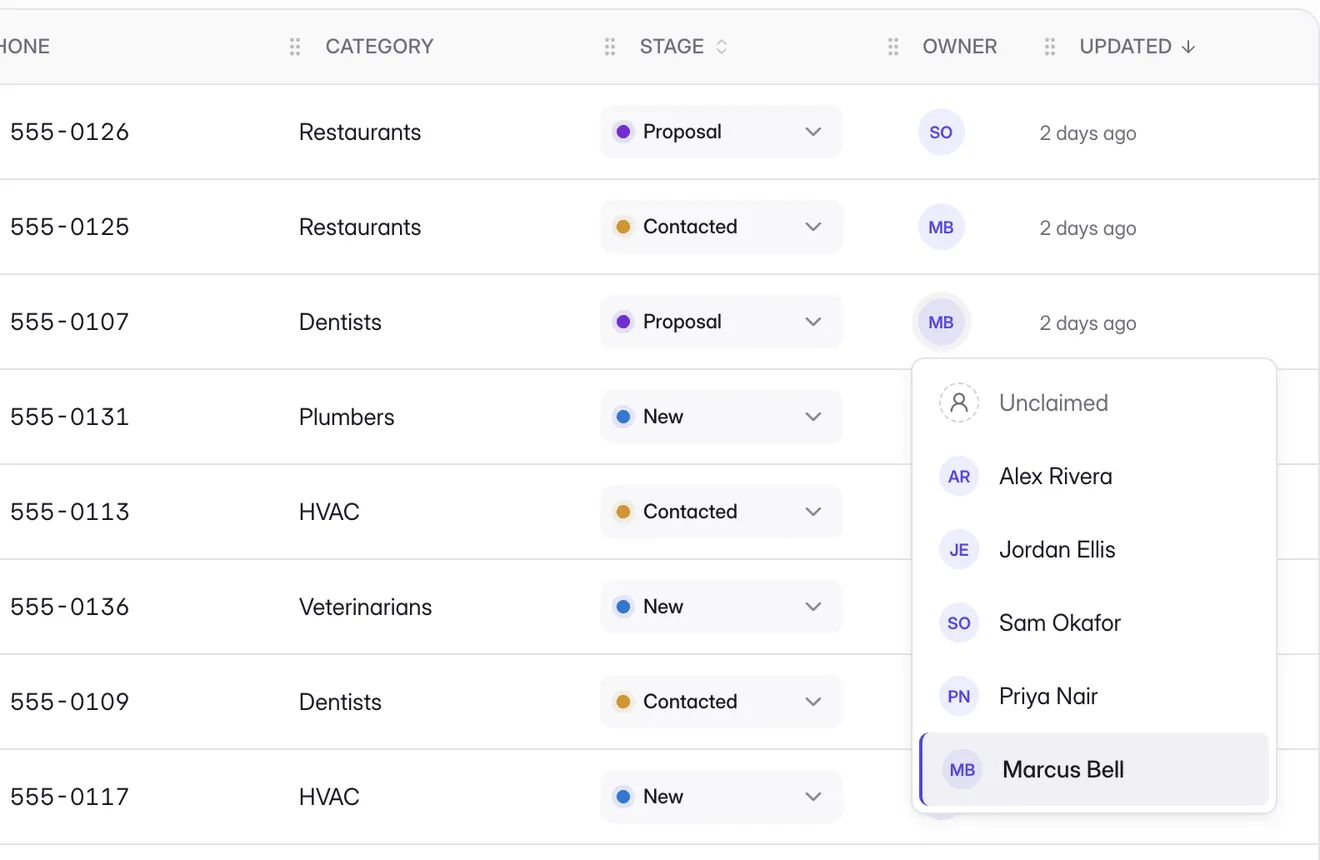
Task: Click the STAGE column drag handle
Action: 610,47
